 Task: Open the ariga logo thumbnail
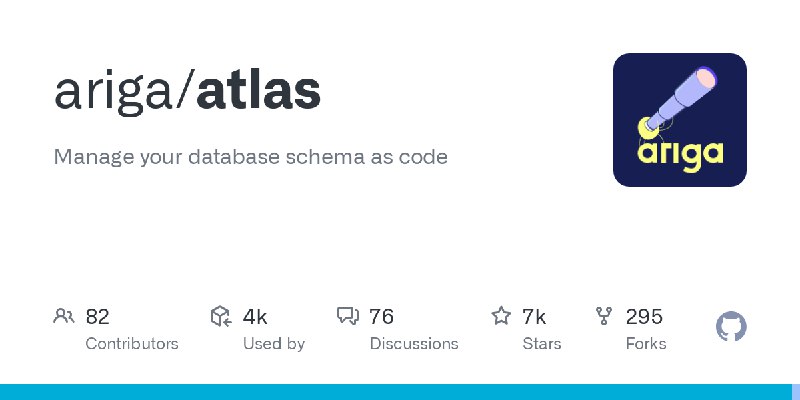[x=680, y=120]
